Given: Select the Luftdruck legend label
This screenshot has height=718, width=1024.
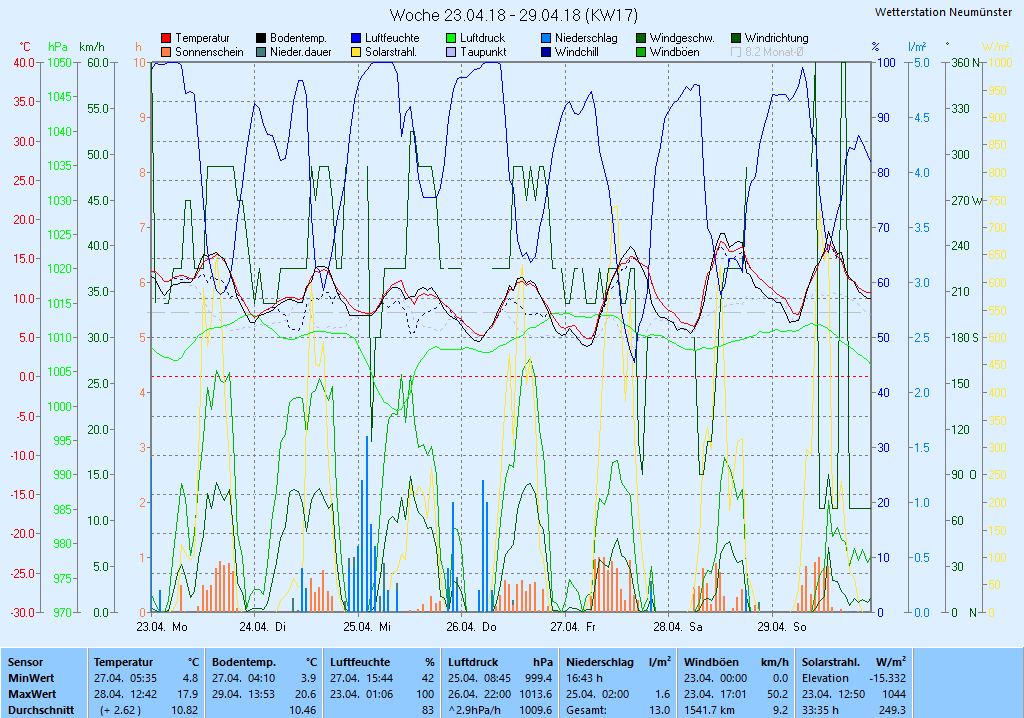Looking at the screenshot, I should pyautogui.click(x=483, y=39).
